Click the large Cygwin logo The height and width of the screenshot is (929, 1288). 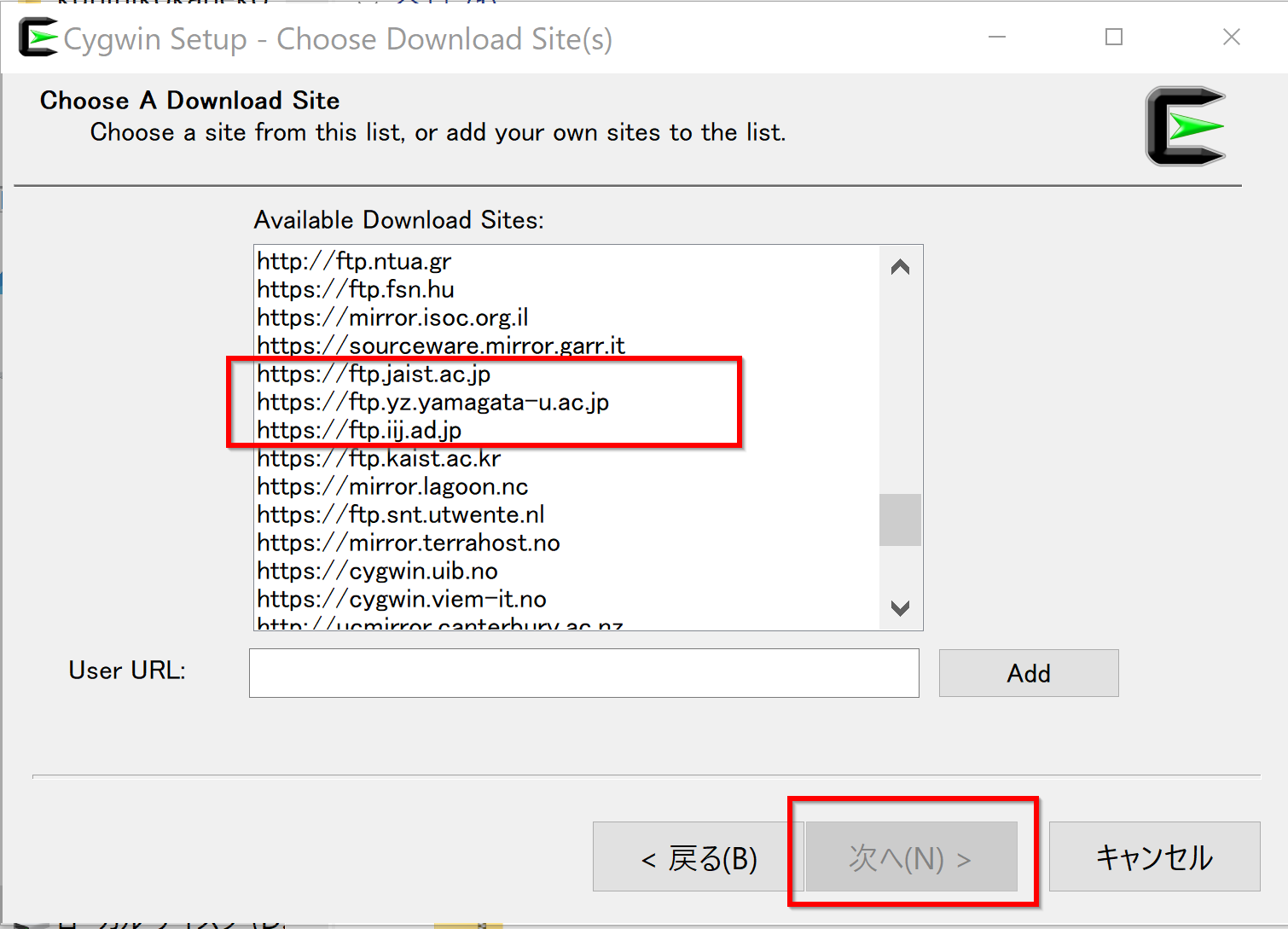coord(1186,126)
